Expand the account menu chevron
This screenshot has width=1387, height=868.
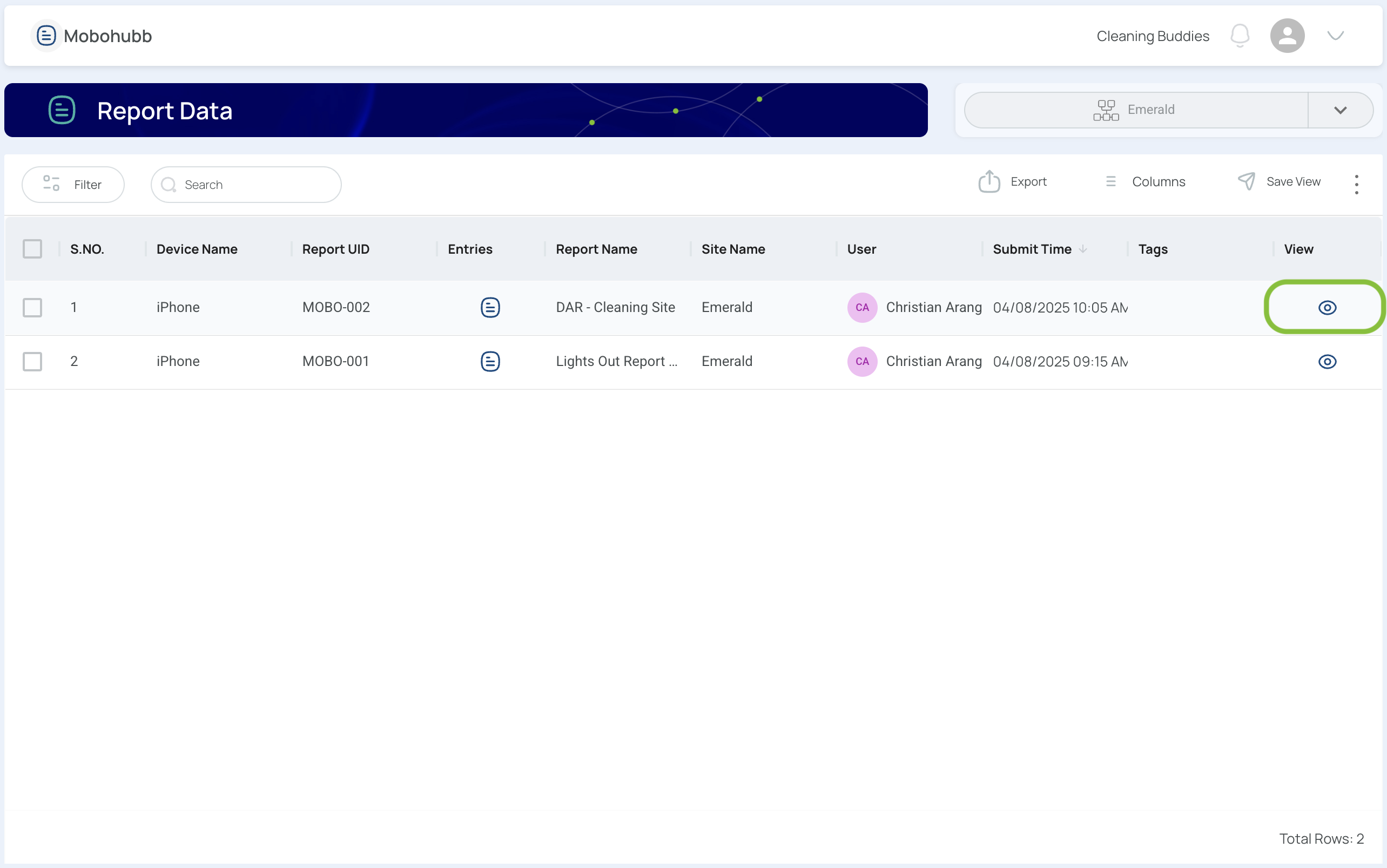coord(1335,36)
